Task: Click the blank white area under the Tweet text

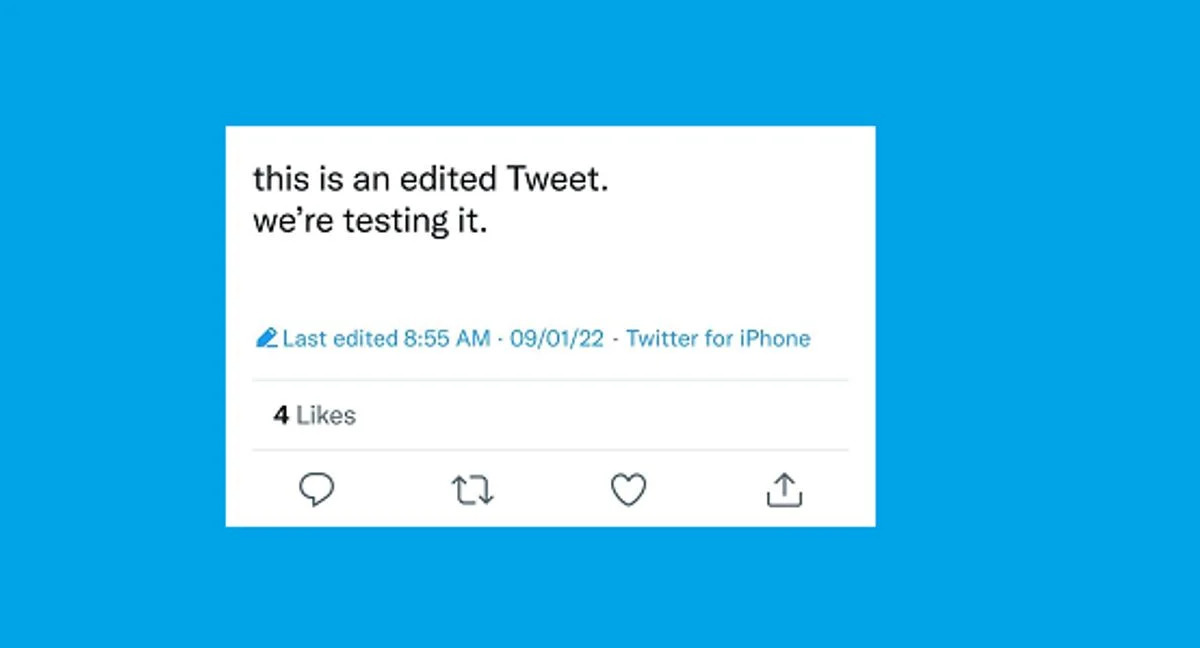Action: (550, 282)
